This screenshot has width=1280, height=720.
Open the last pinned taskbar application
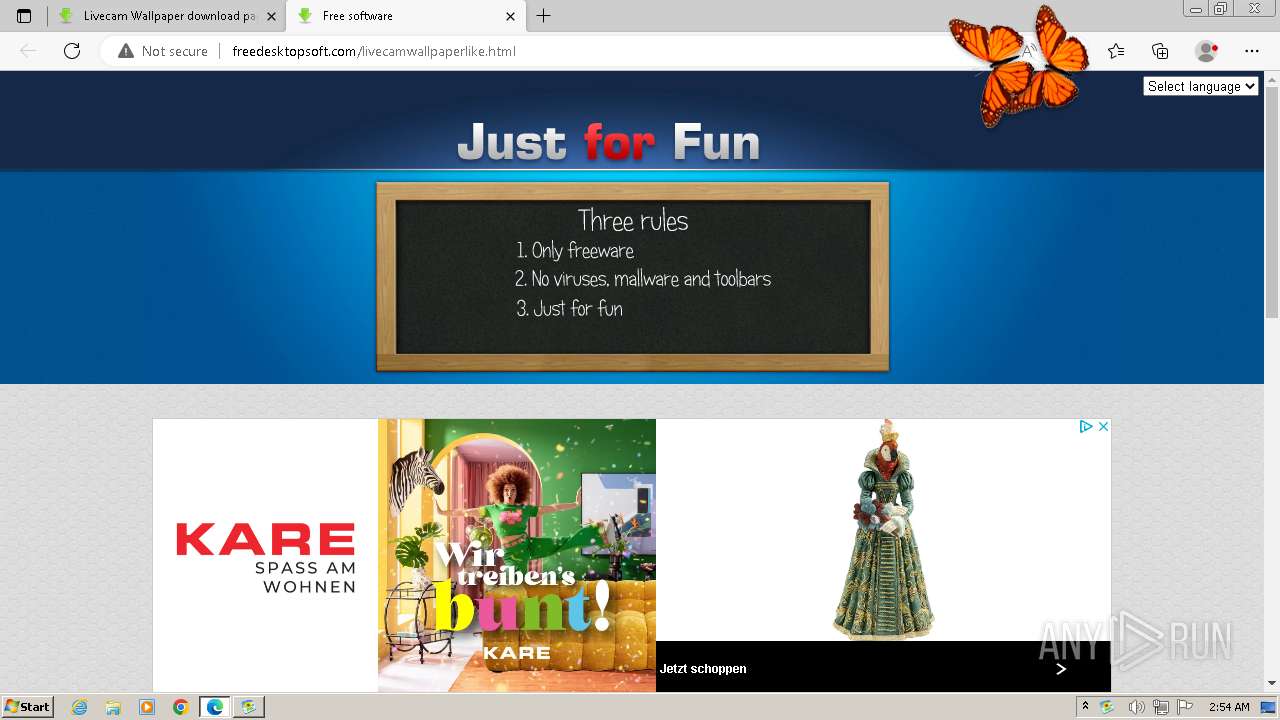click(x=249, y=707)
